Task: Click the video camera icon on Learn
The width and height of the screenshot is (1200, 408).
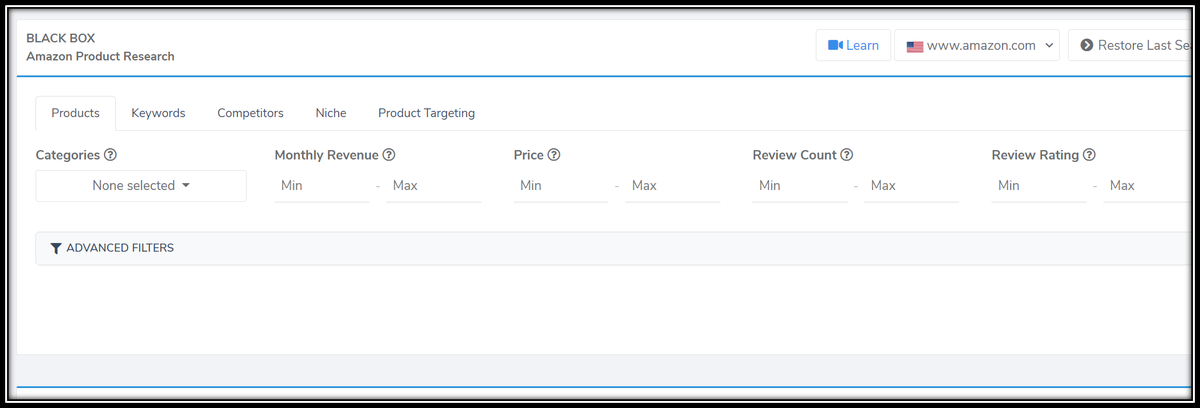Action: click(x=835, y=45)
